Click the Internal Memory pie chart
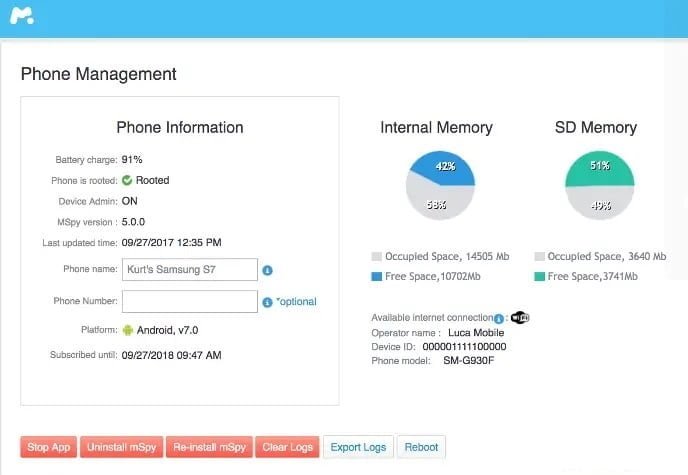Screen dimensions: 688x475 pyautogui.click(x=440, y=186)
